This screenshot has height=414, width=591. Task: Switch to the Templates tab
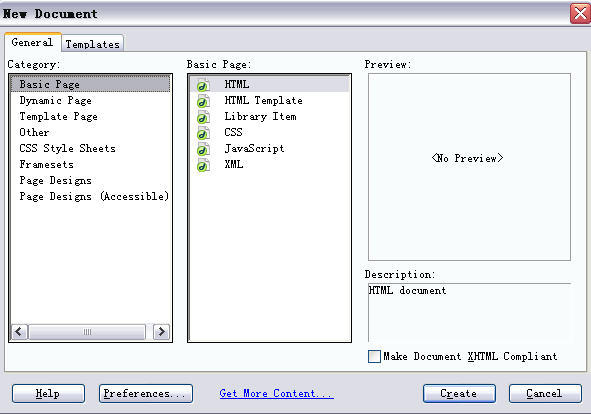click(x=93, y=44)
